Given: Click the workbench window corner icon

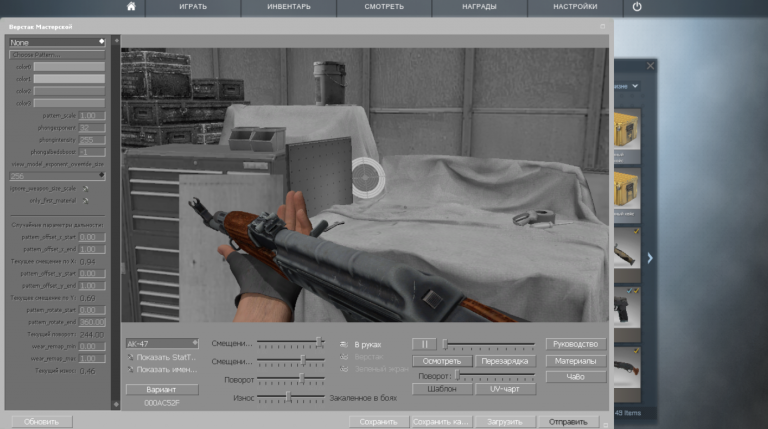Looking at the screenshot, I should 602,26.
